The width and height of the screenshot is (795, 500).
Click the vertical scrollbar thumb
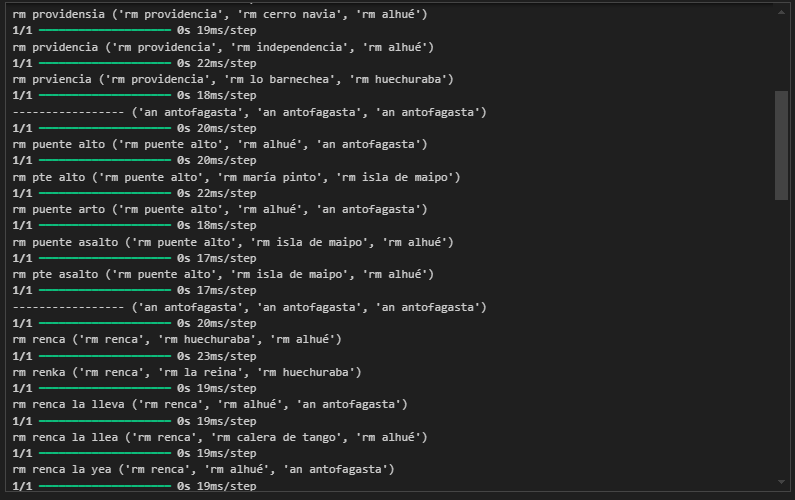point(781,145)
